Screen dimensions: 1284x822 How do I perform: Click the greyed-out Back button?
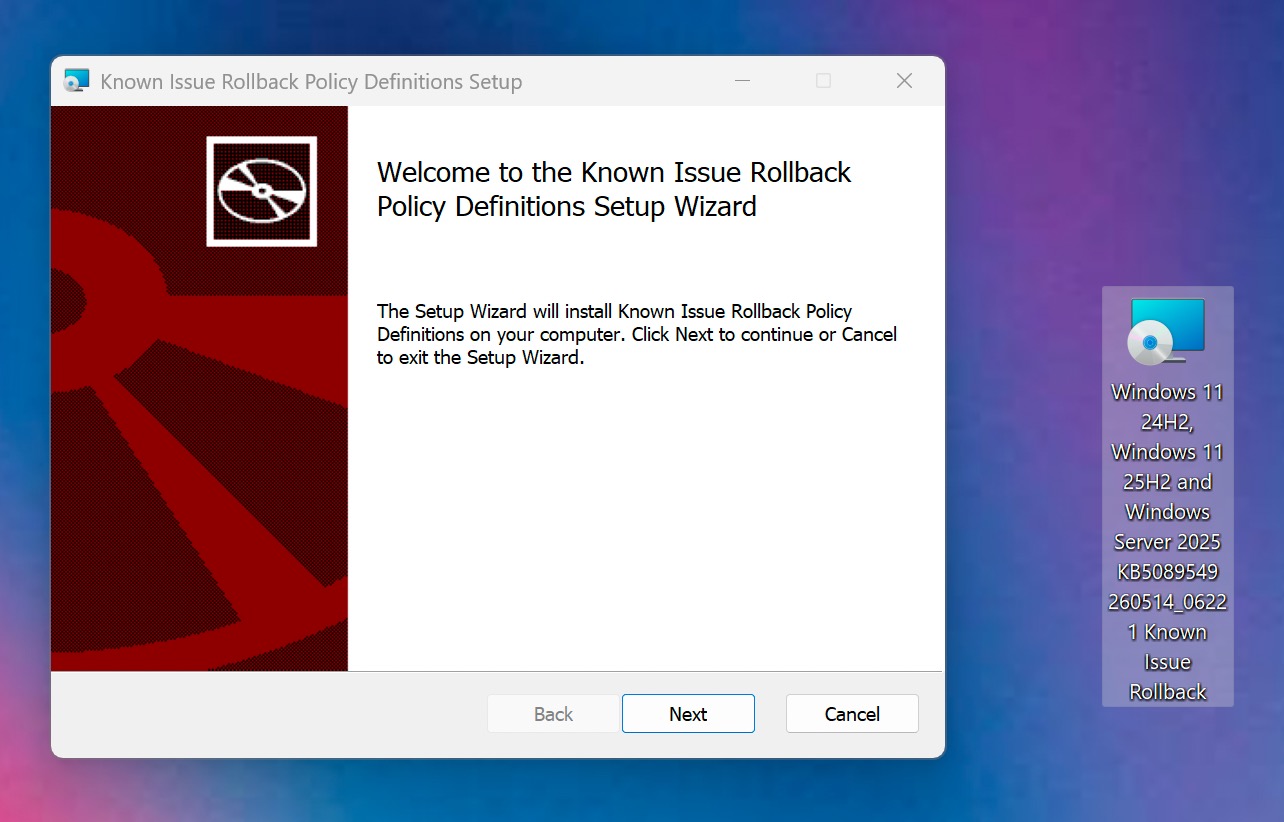[553, 714]
